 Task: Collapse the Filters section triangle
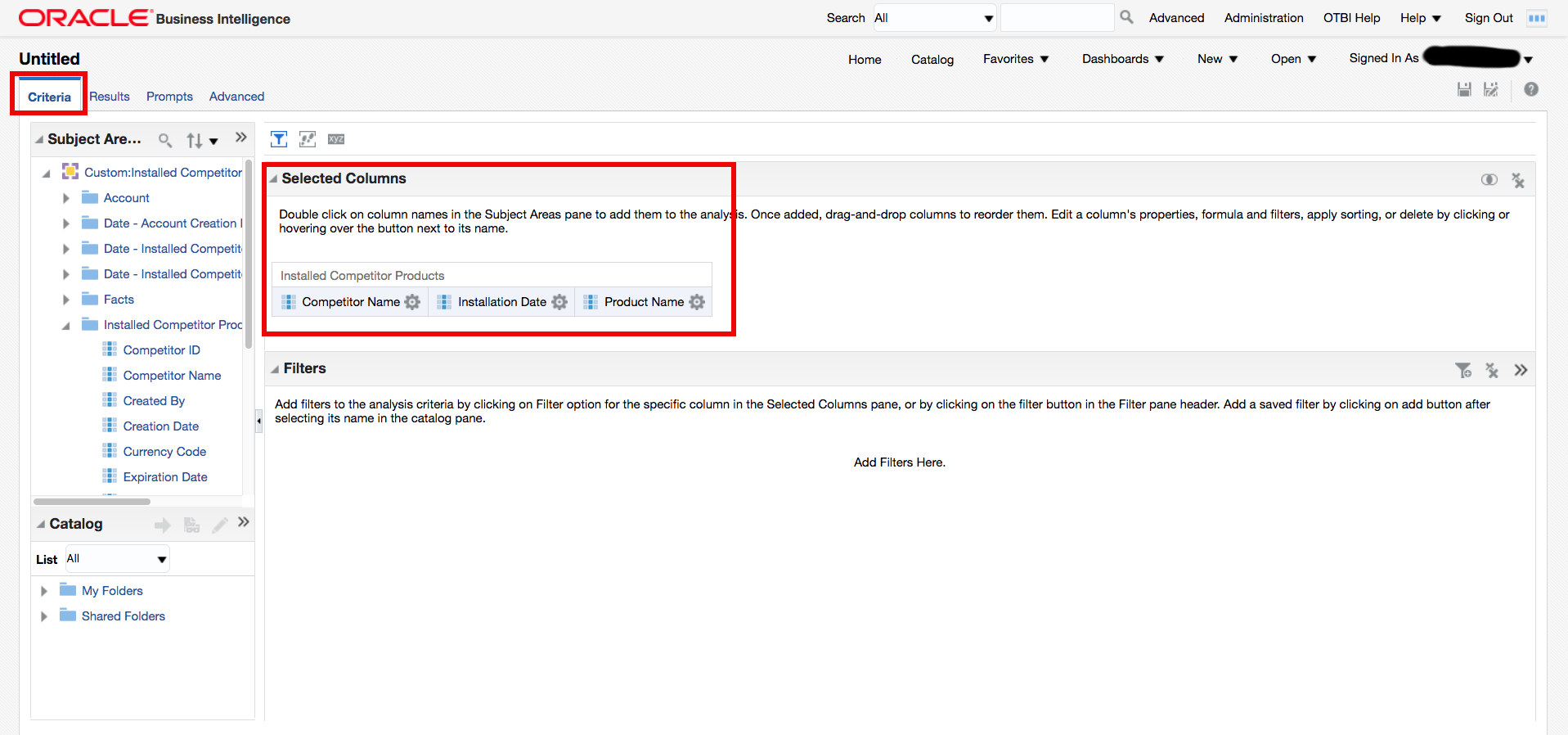click(275, 369)
